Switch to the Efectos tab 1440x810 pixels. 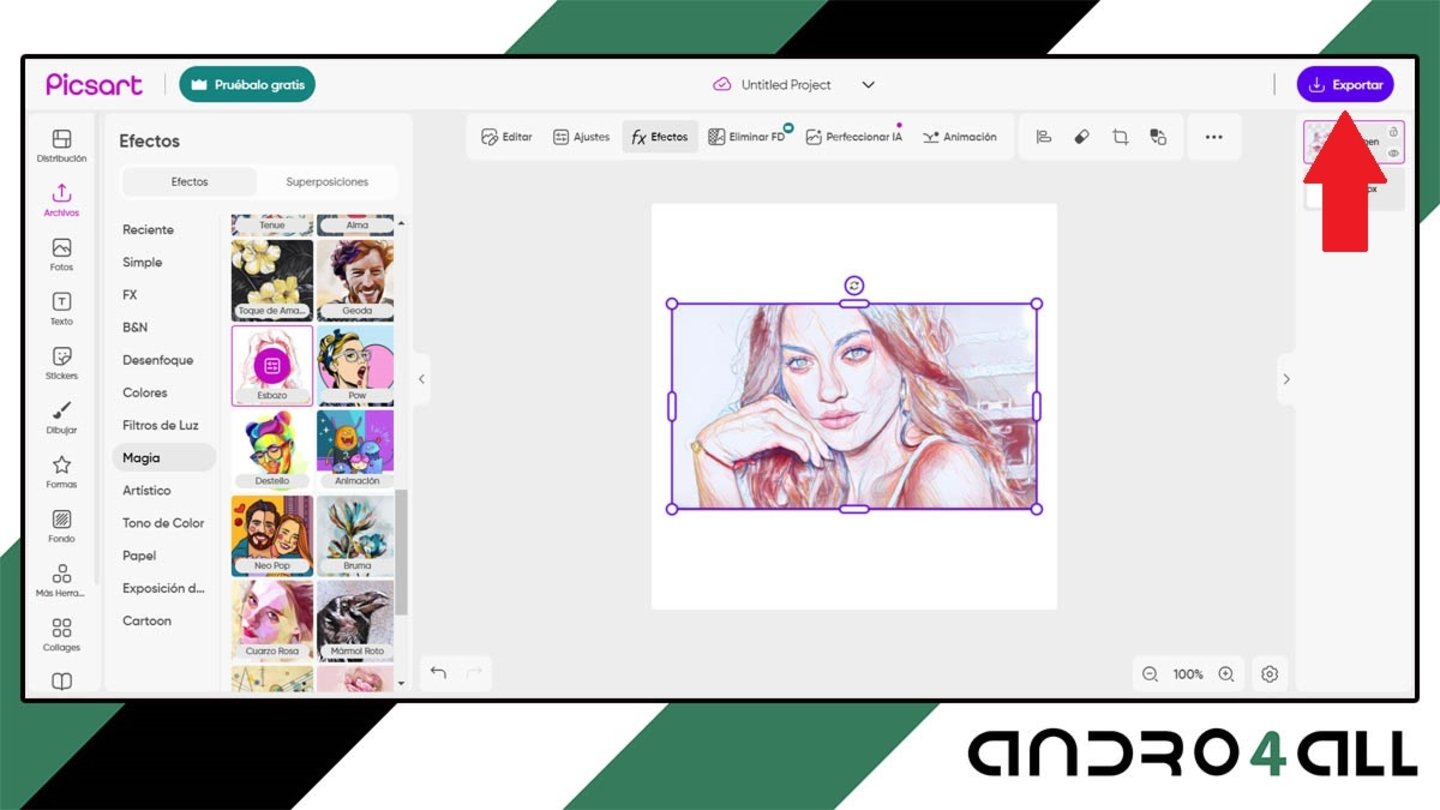point(189,182)
